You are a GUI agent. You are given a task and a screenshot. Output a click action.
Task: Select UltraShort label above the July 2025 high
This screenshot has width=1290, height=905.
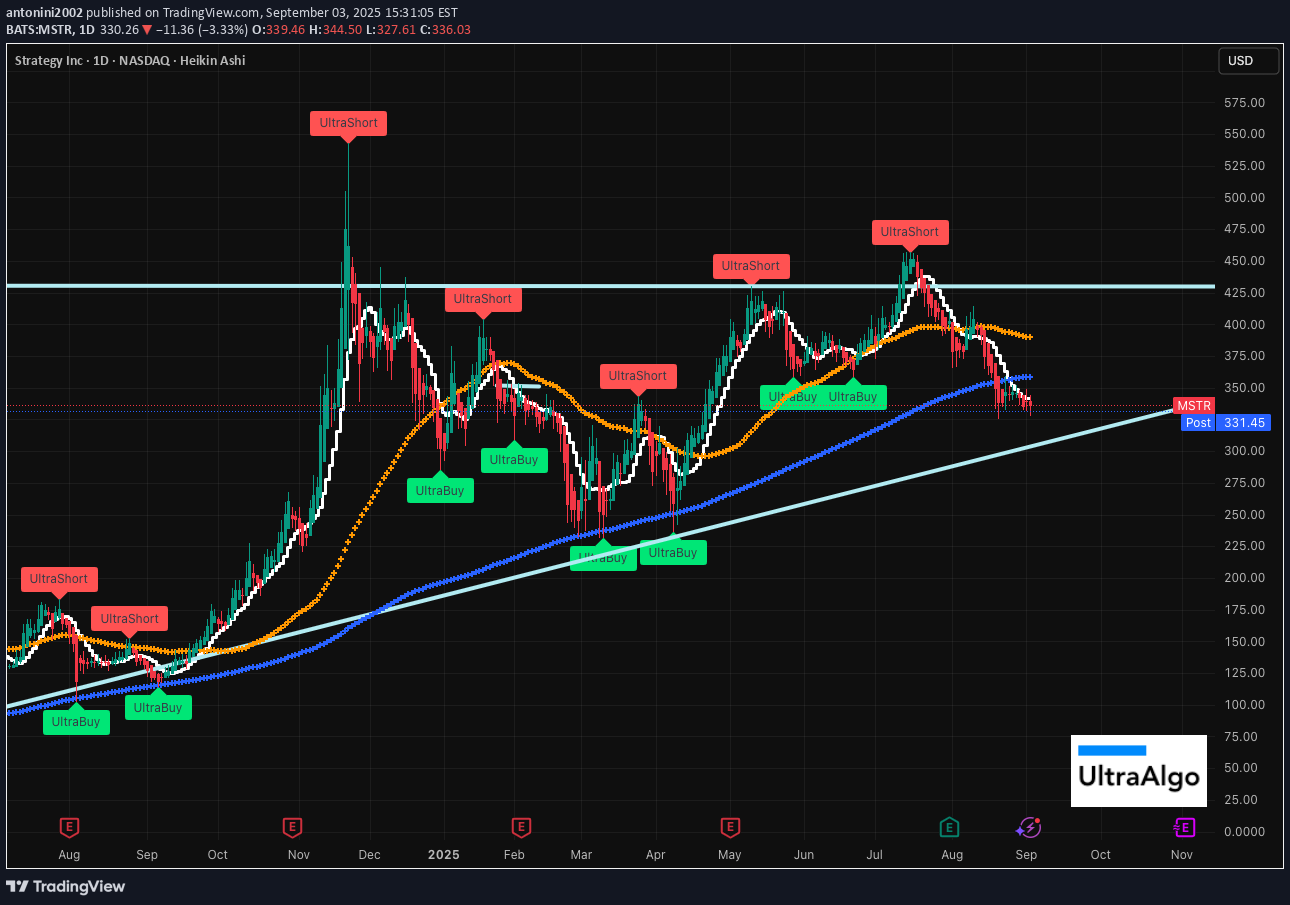tap(910, 232)
